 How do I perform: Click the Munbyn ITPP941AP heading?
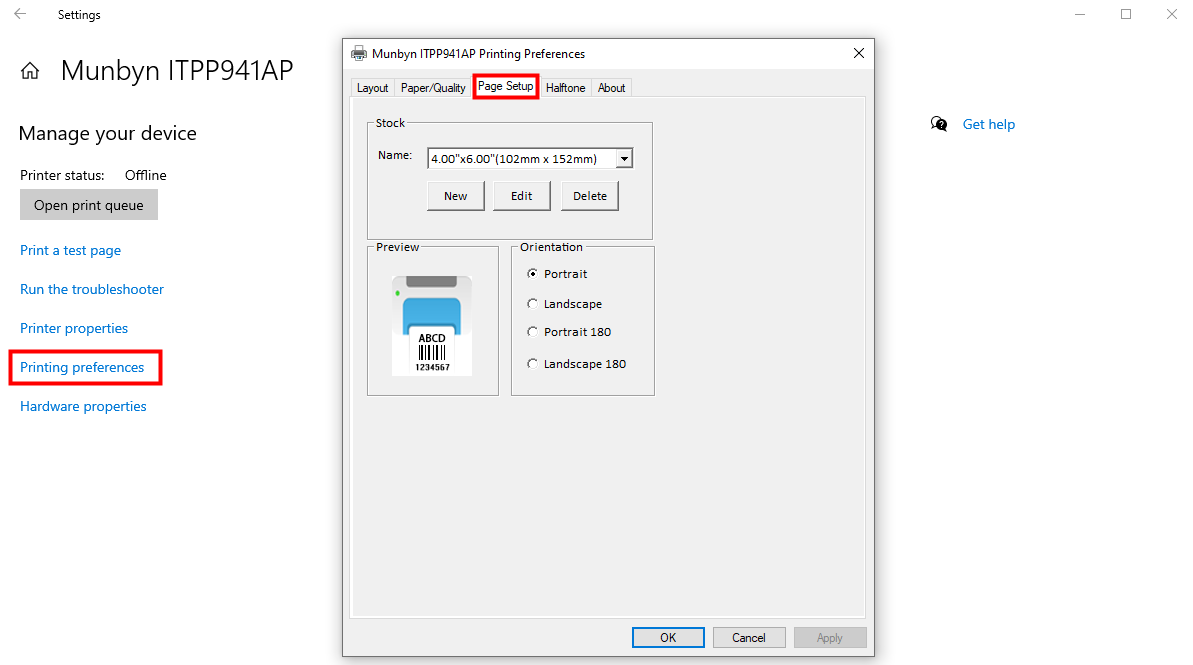(177, 71)
